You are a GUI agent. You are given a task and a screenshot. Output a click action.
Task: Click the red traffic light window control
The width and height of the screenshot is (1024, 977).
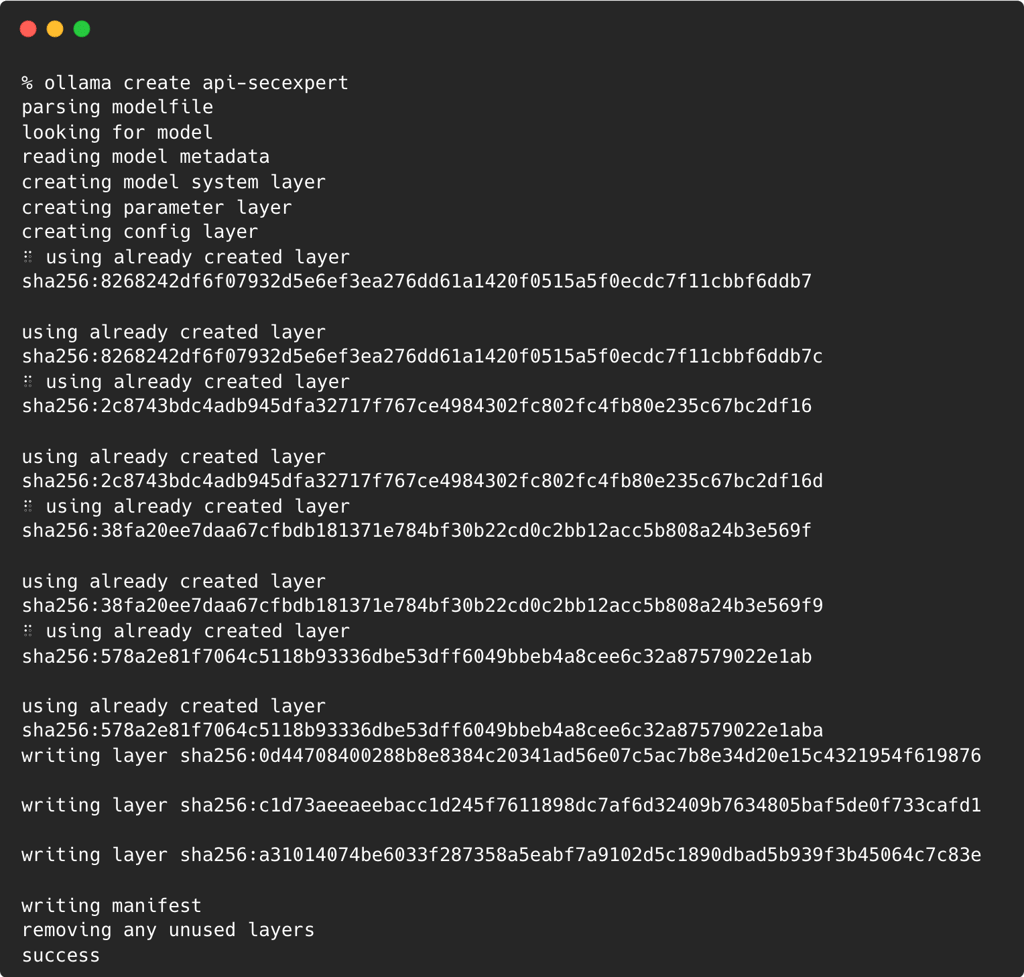(28, 28)
